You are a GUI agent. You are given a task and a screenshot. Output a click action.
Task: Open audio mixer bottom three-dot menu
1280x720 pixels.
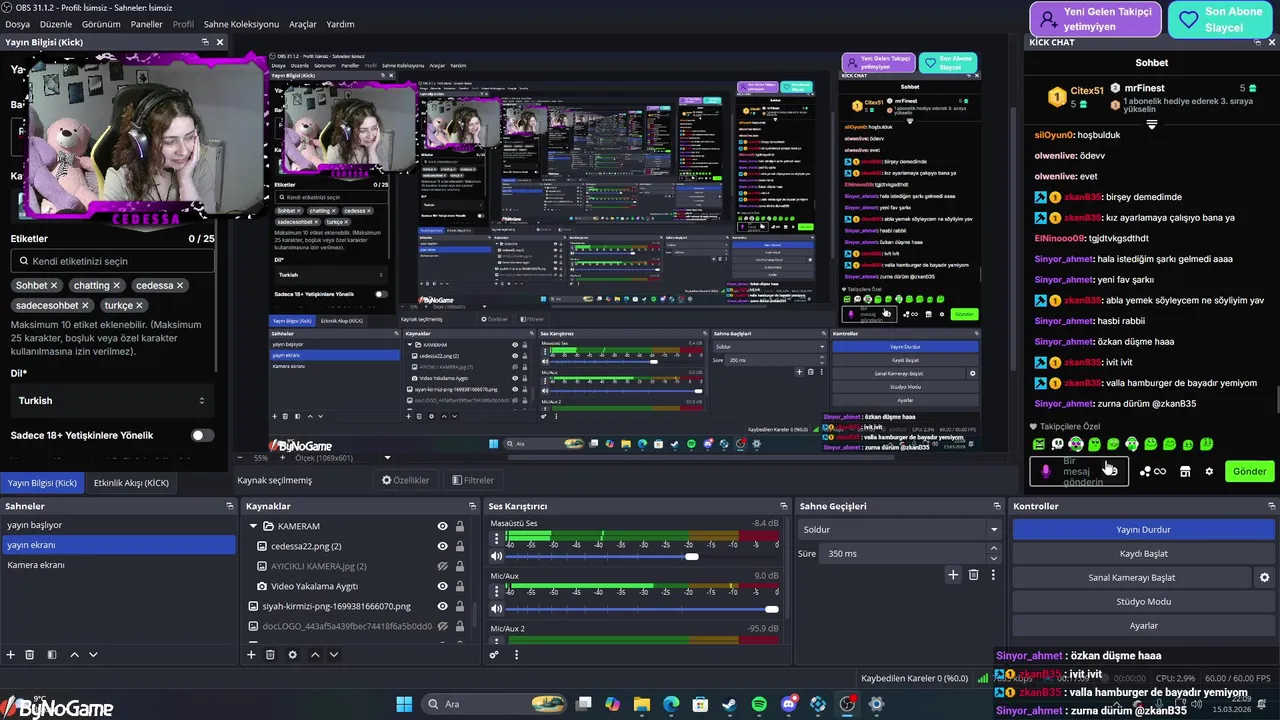pos(516,655)
